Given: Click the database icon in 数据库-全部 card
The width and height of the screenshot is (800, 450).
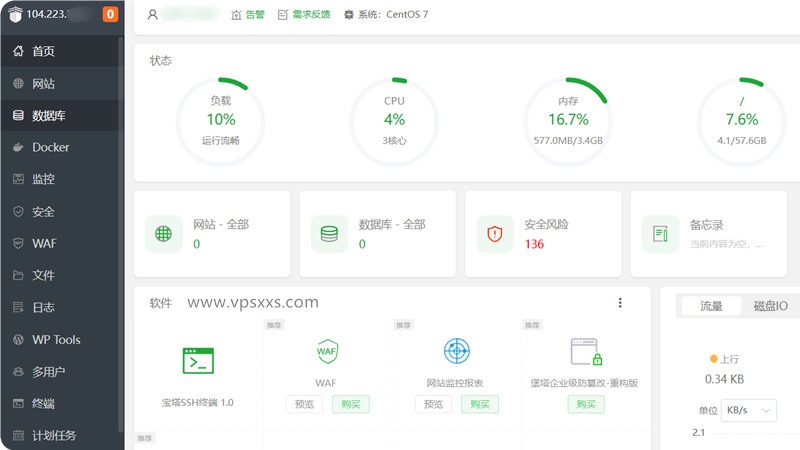Looking at the screenshot, I should 329,234.
